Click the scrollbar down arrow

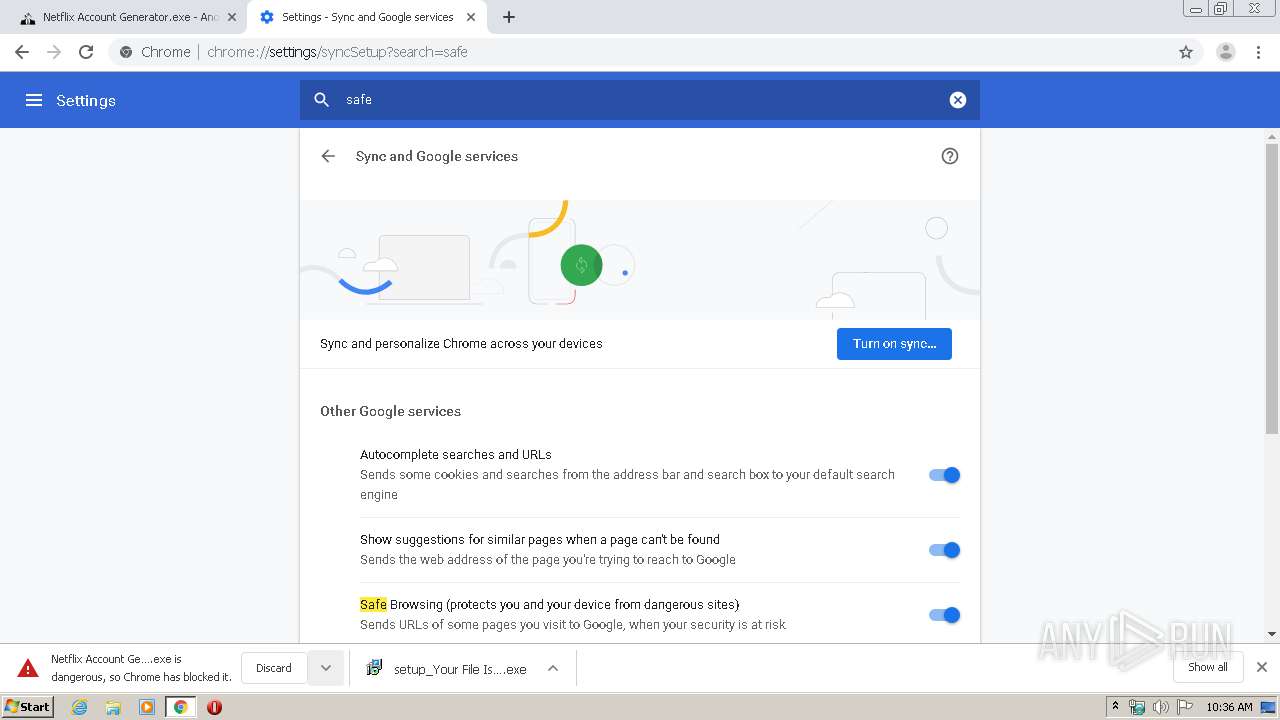1272,634
